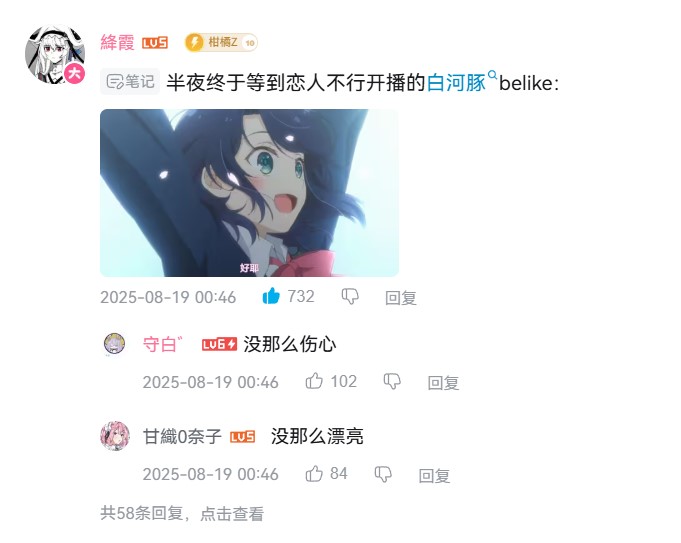Reply to the main comment by 絳霞
The width and height of the screenshot is (681, 543).
point(400,298)
